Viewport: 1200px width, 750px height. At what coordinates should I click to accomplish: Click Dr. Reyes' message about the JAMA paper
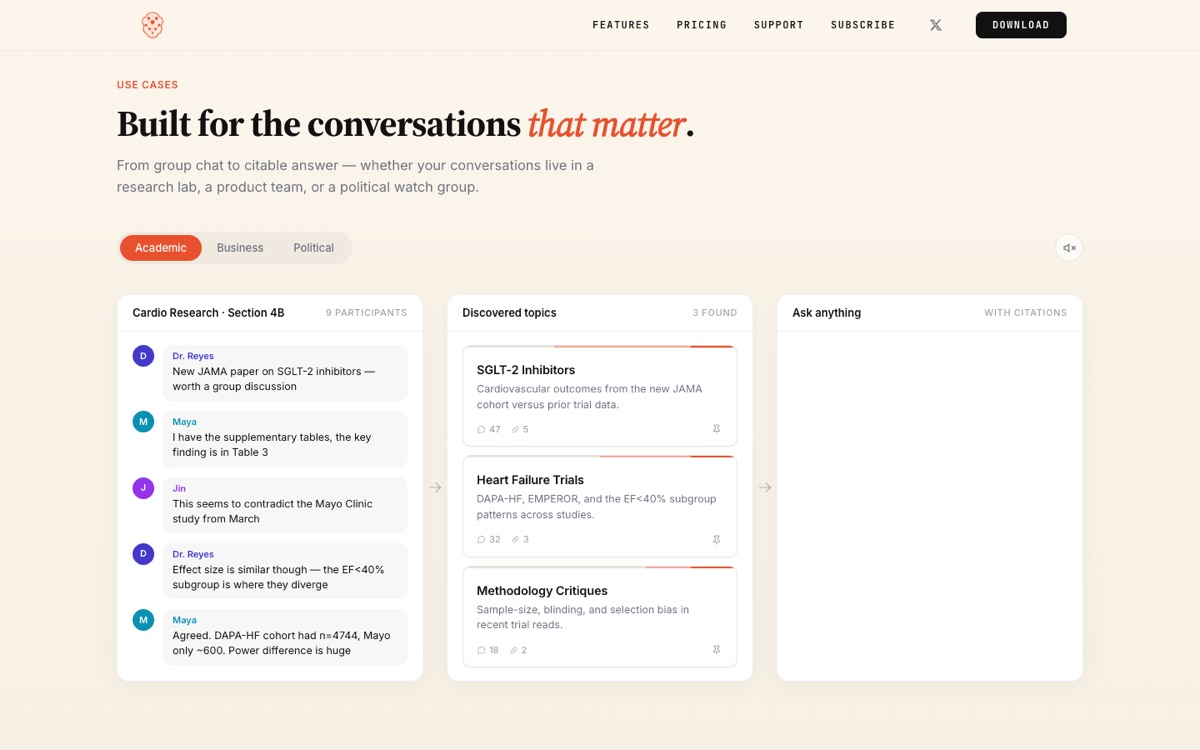tap(285, 373)
